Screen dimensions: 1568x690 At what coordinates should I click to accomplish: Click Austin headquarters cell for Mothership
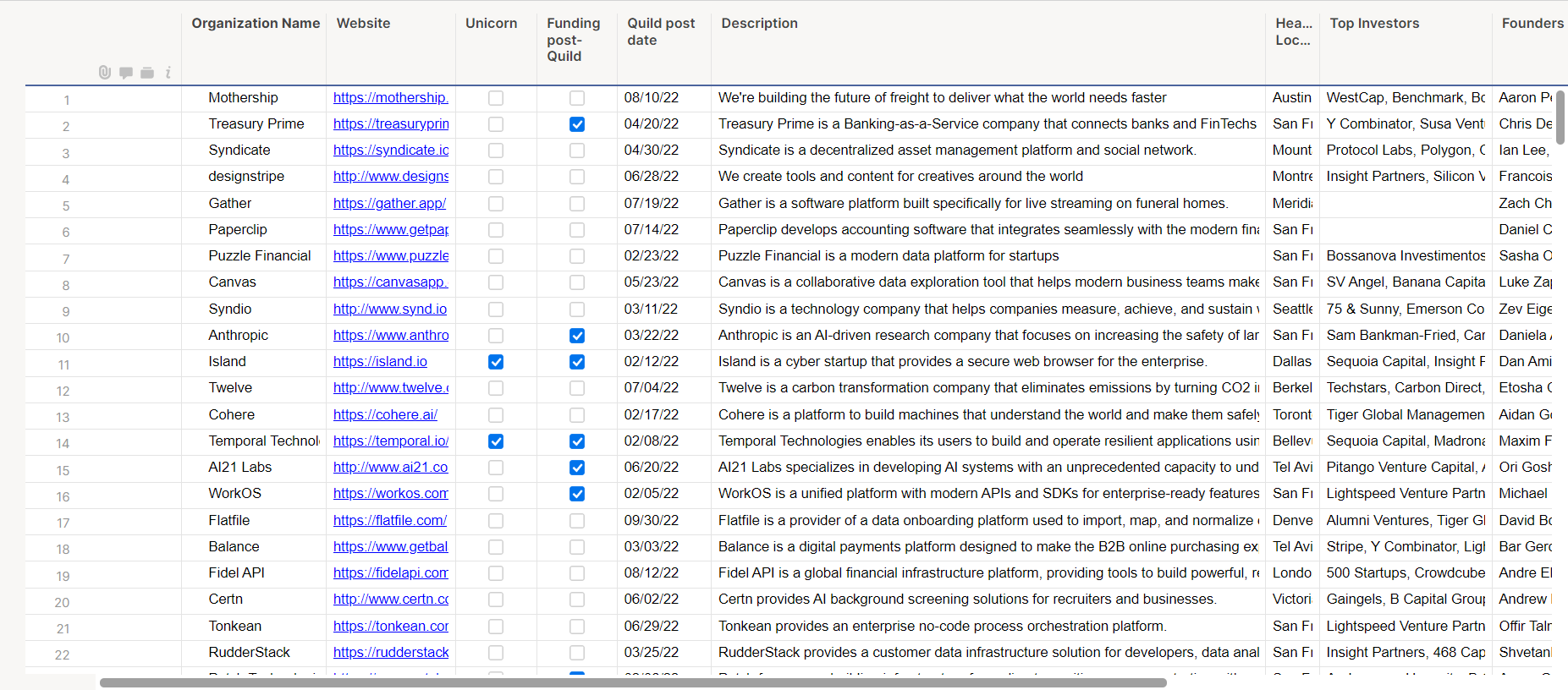1292,98
